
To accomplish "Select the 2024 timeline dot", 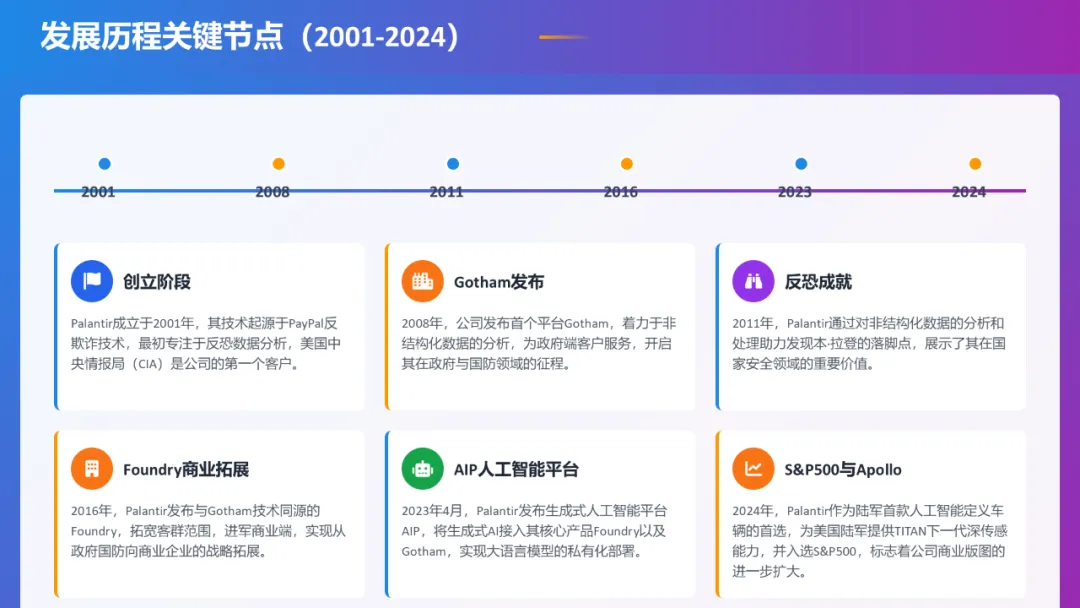I will (975, 164).
